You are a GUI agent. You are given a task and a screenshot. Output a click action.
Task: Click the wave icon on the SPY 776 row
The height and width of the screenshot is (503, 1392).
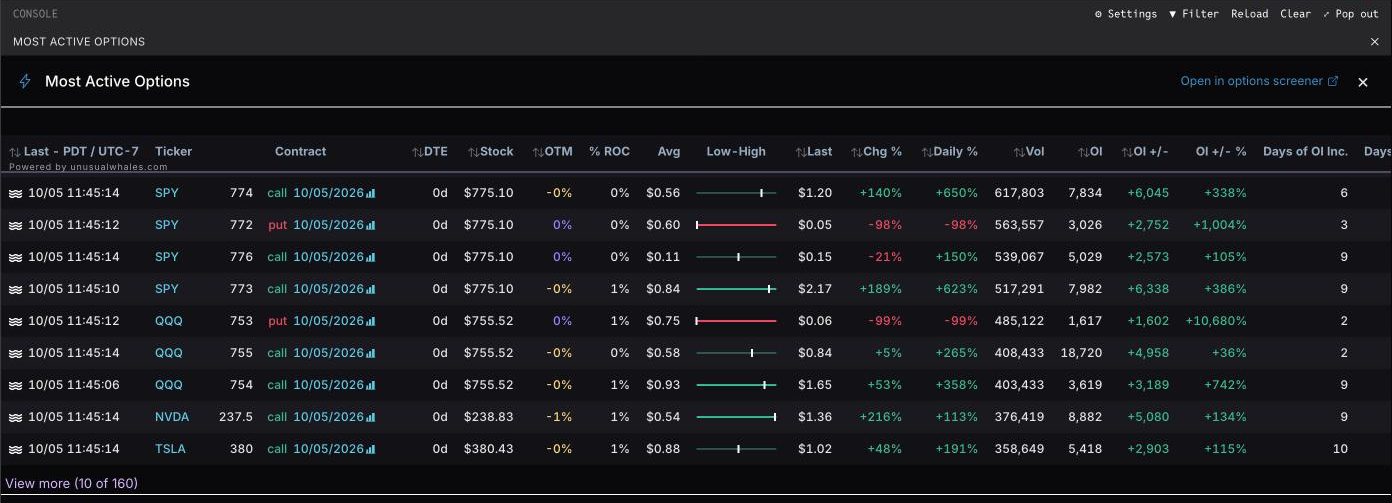click(16, 257)
